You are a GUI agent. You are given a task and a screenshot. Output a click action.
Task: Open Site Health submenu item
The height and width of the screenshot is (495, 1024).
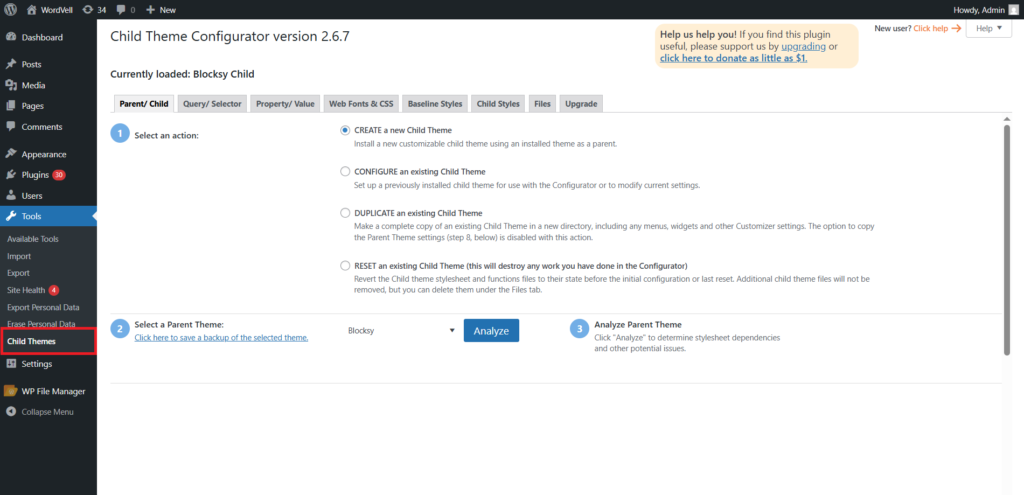tap(26, 290)
